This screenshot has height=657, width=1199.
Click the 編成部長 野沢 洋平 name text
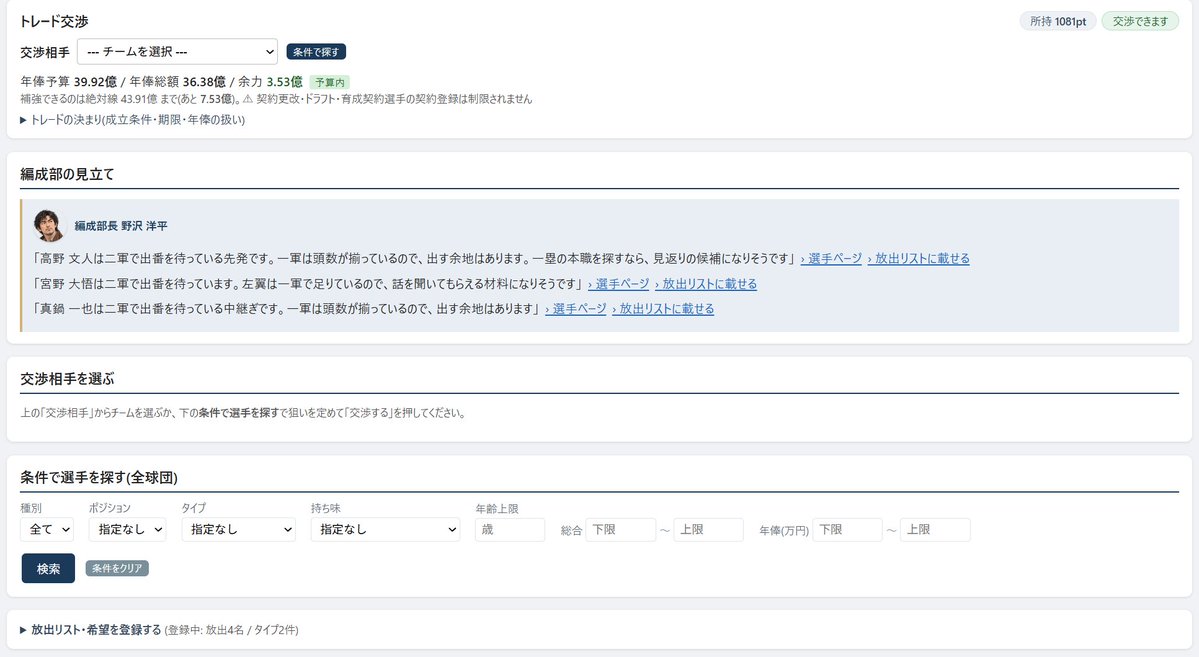click(121, 226)
